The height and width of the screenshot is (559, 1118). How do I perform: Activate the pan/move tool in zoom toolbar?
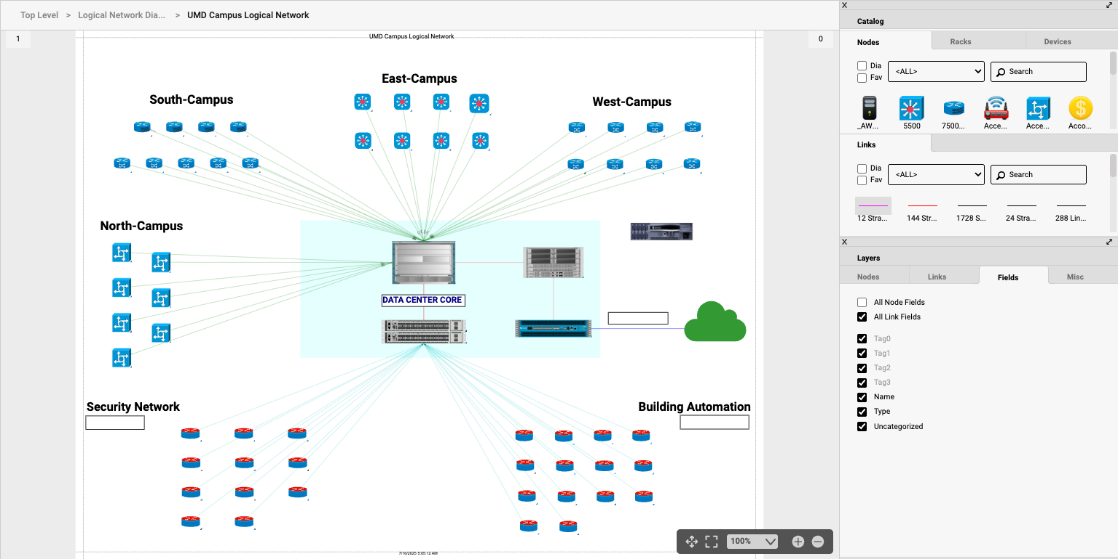coord(691,541)
